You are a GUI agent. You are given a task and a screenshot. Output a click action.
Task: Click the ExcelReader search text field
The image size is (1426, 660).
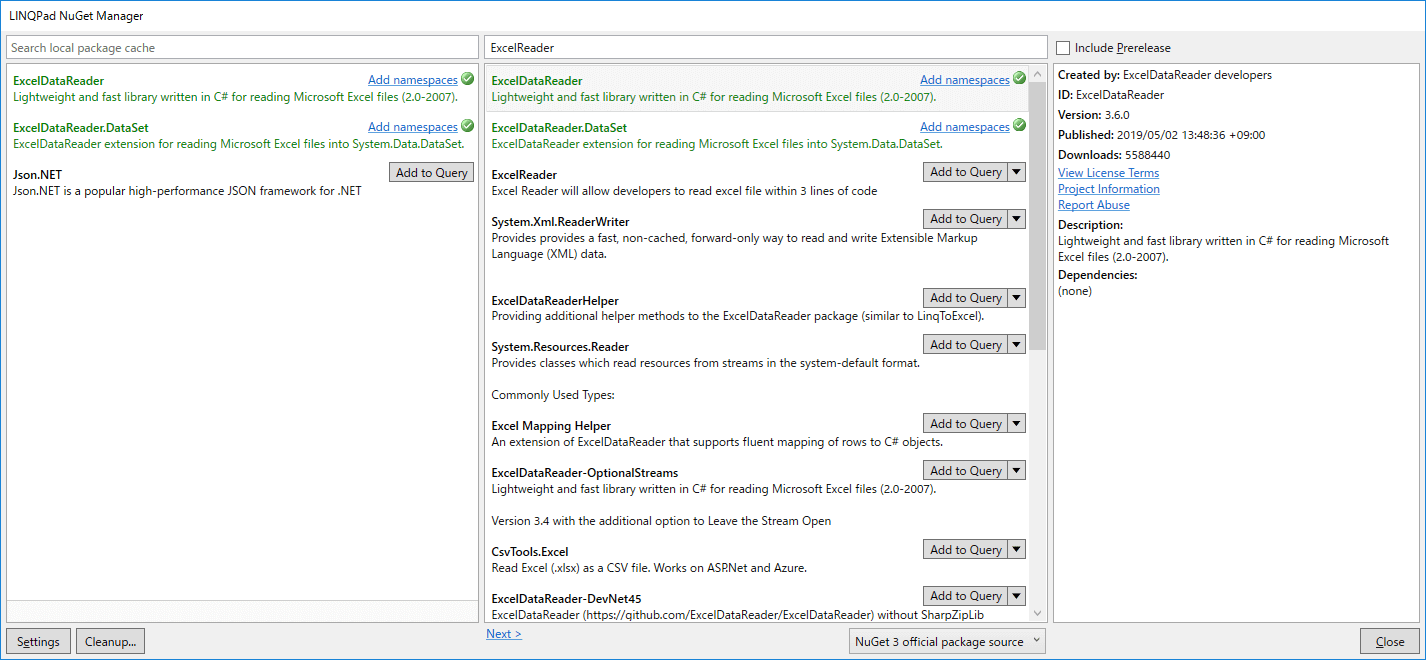click(766, 48)
